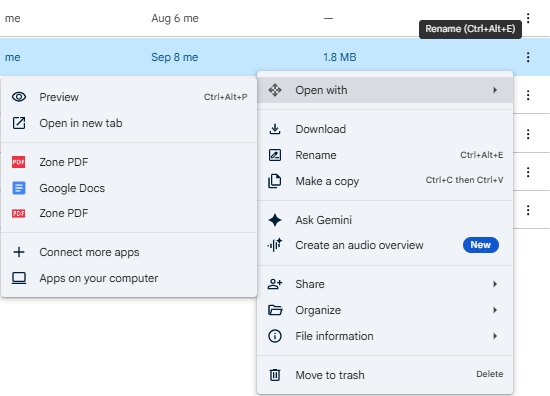This screenshot has width=550, height=396.
Task: Choose Preview from the submenu
Action: (129, 97)
